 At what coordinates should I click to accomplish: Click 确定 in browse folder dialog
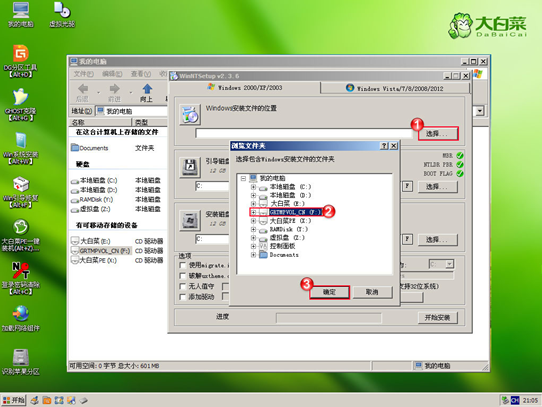329,292
